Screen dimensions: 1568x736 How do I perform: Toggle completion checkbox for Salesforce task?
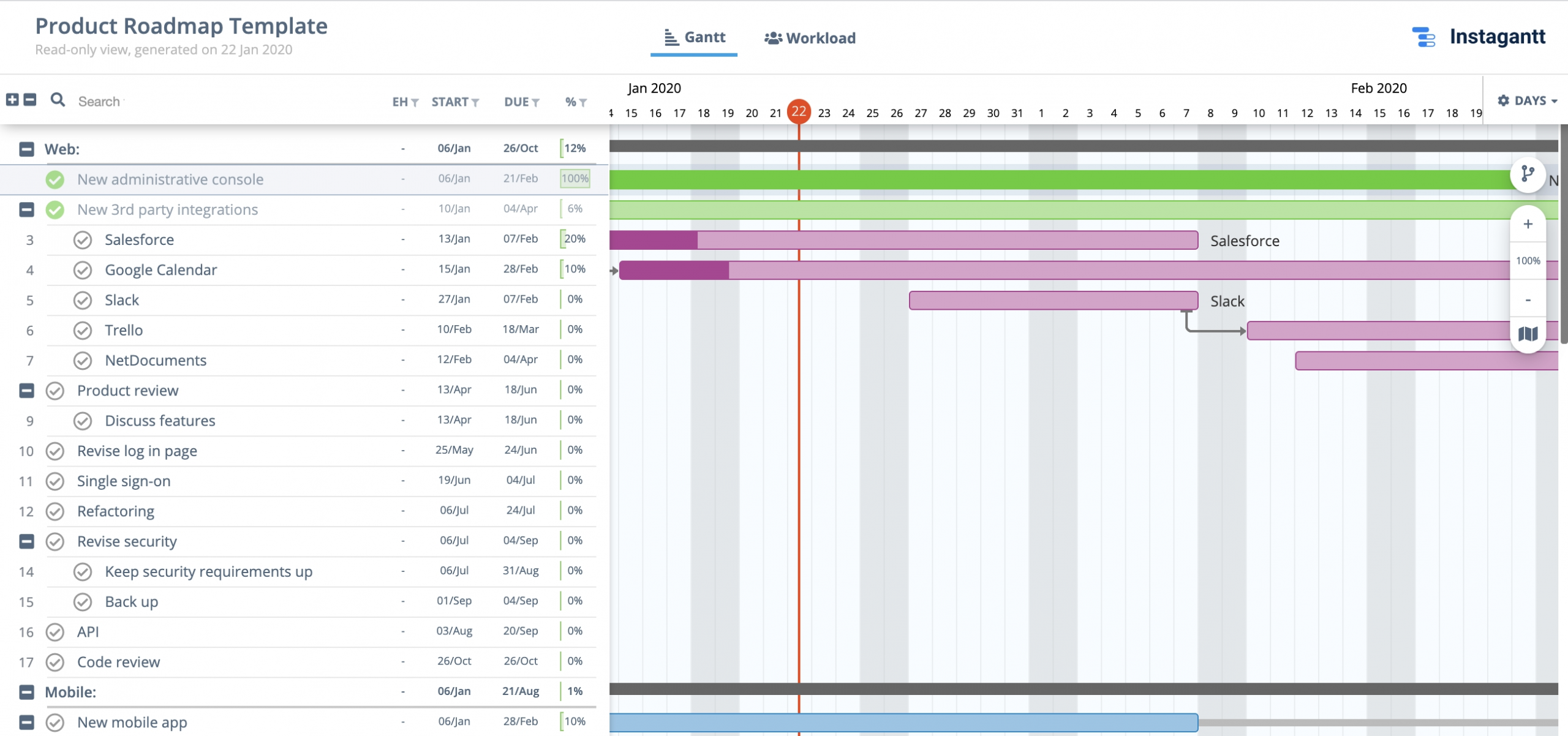82,239
